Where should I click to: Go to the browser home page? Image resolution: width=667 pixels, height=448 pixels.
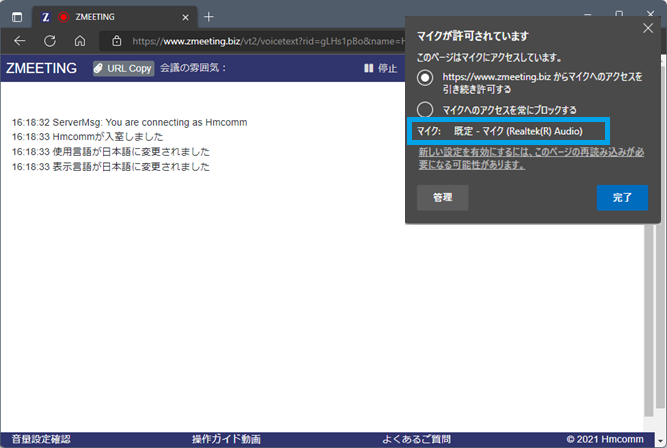(x=79, y=41)
